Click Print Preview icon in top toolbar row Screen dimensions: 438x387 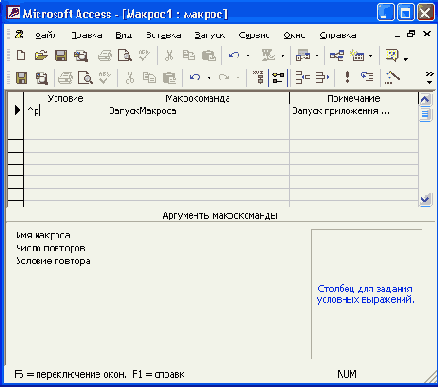tap(125, 56)
